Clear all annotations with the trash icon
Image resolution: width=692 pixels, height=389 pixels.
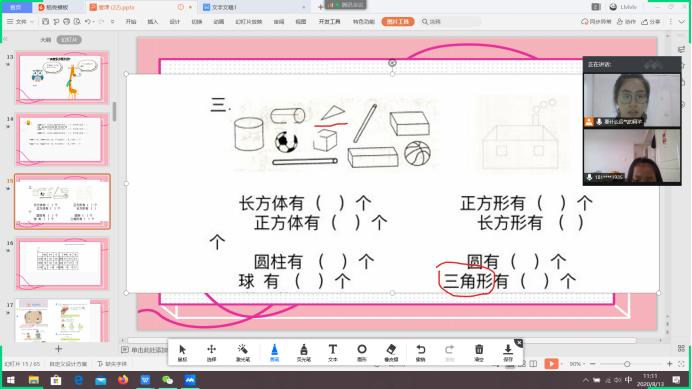479,353
